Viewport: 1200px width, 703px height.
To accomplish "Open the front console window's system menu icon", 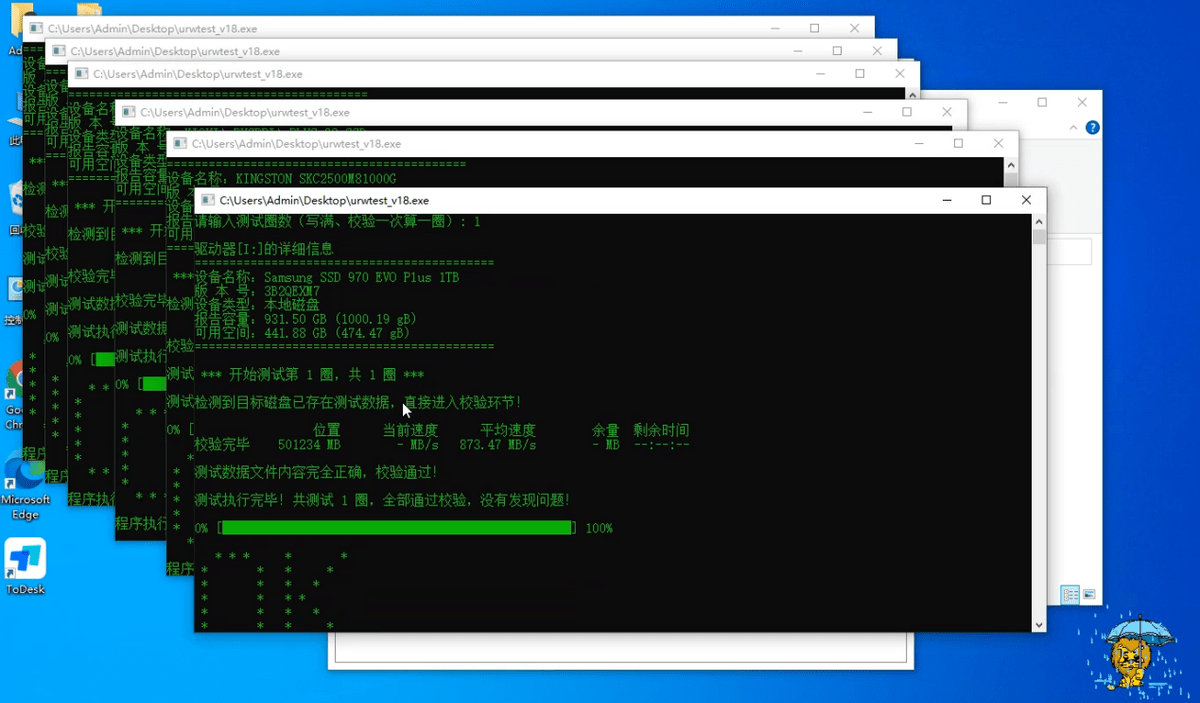I will (206, 201).
